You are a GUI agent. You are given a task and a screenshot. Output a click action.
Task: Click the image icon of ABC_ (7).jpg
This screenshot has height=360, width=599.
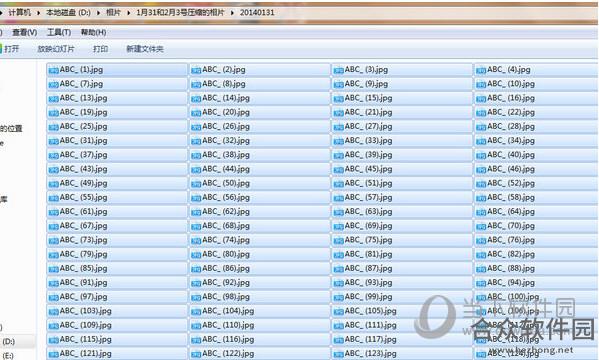click(53, 84)
